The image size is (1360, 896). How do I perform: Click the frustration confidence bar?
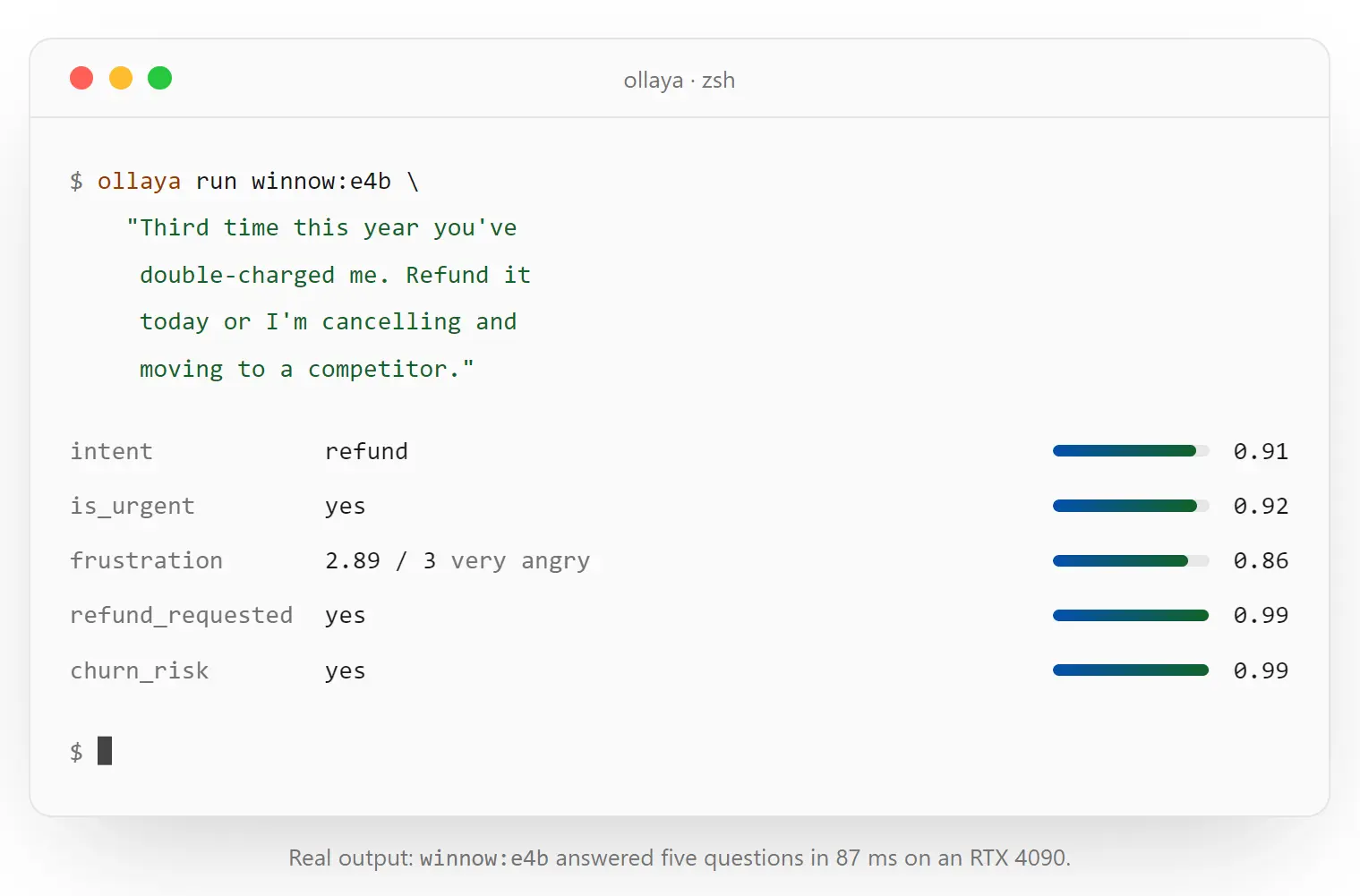pos(1131,560)
